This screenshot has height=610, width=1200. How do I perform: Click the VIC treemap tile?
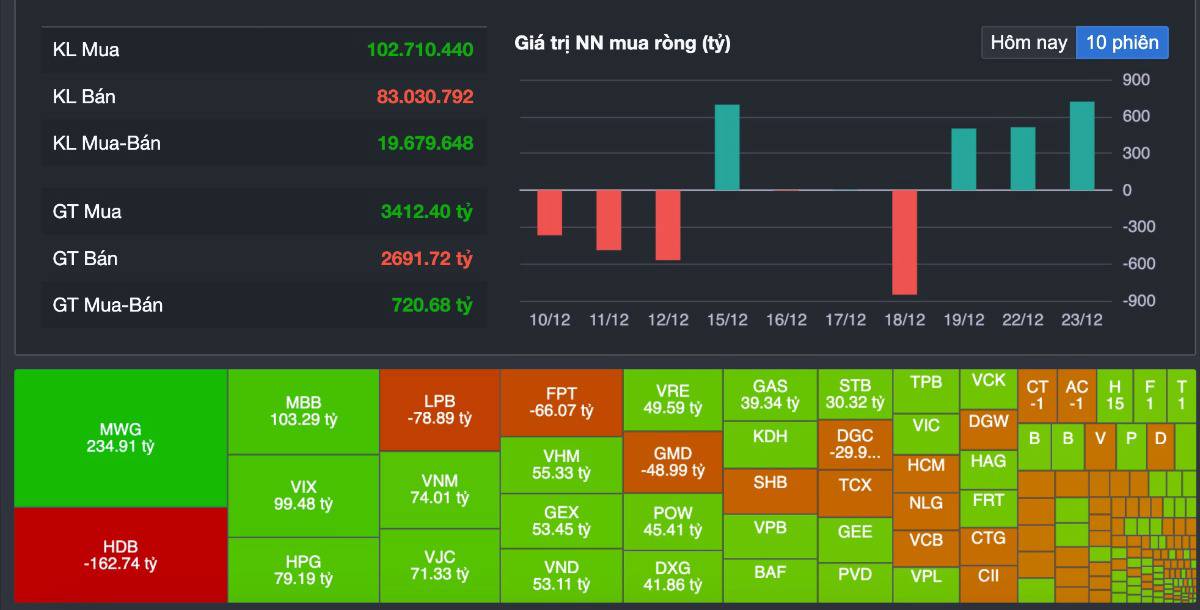coord(926,432)
